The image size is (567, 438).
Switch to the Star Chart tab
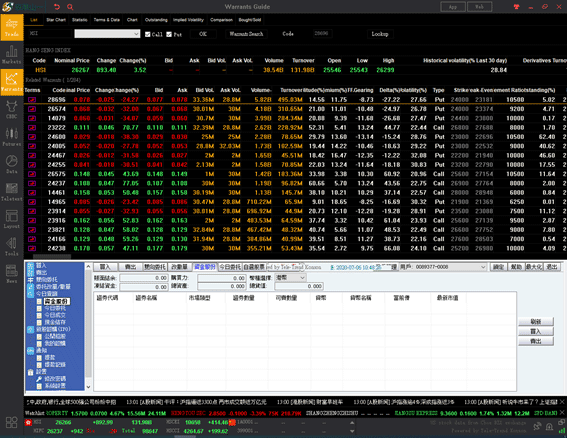tap(56, 20)
